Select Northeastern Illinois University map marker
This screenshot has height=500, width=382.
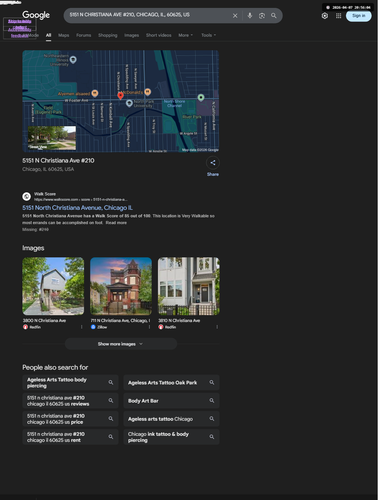(74, 60)
